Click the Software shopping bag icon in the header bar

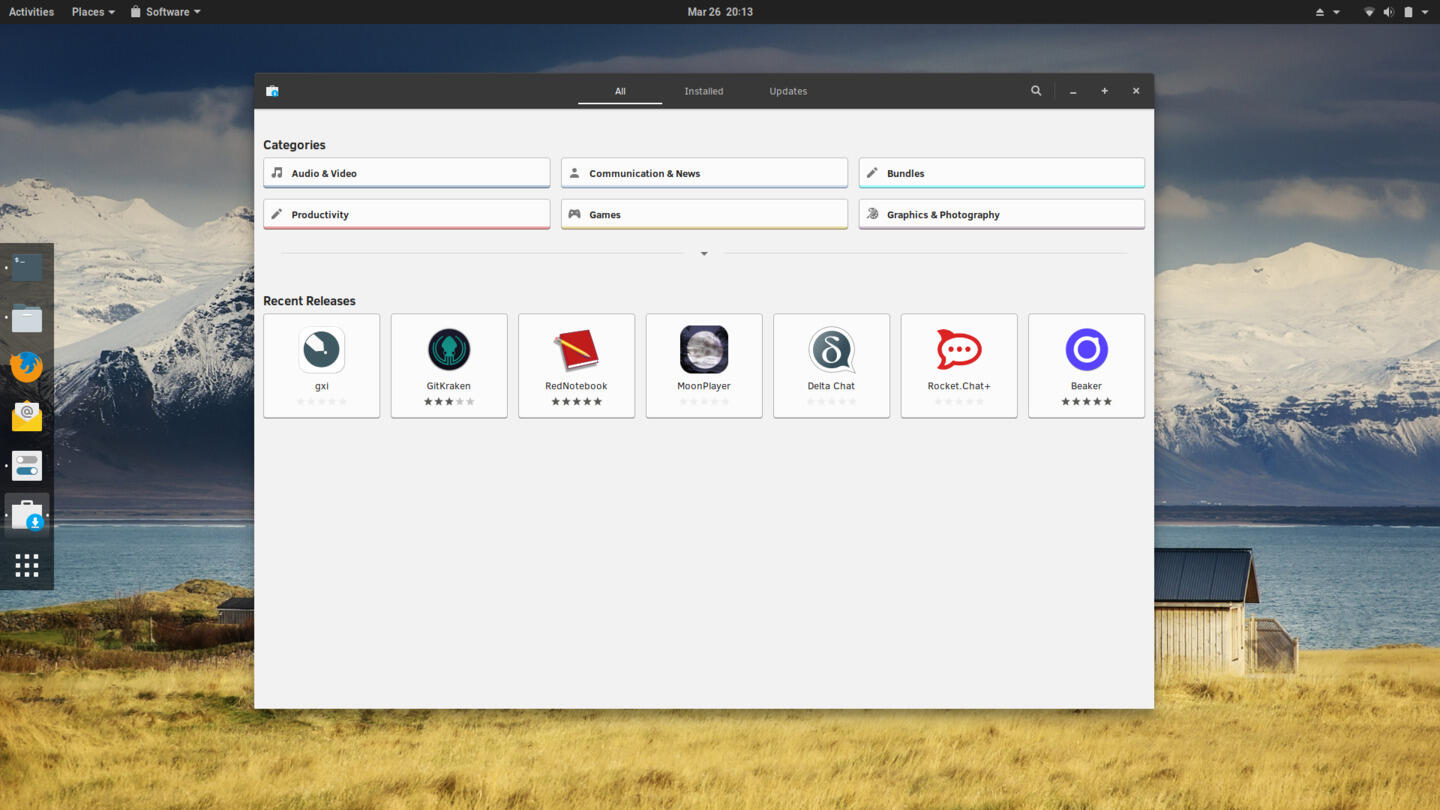(x=272, y=91)
